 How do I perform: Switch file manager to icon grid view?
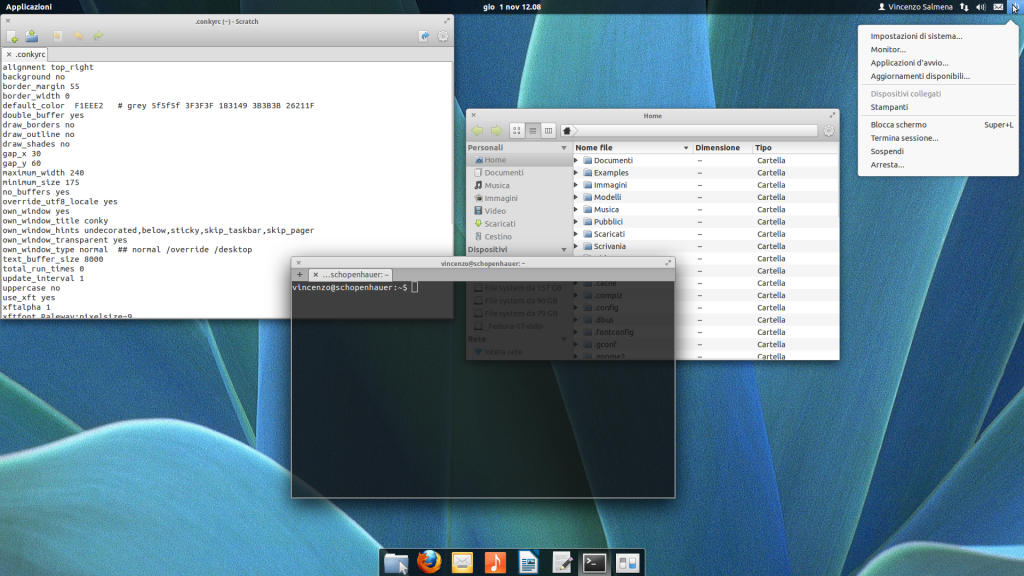point(517,130)
